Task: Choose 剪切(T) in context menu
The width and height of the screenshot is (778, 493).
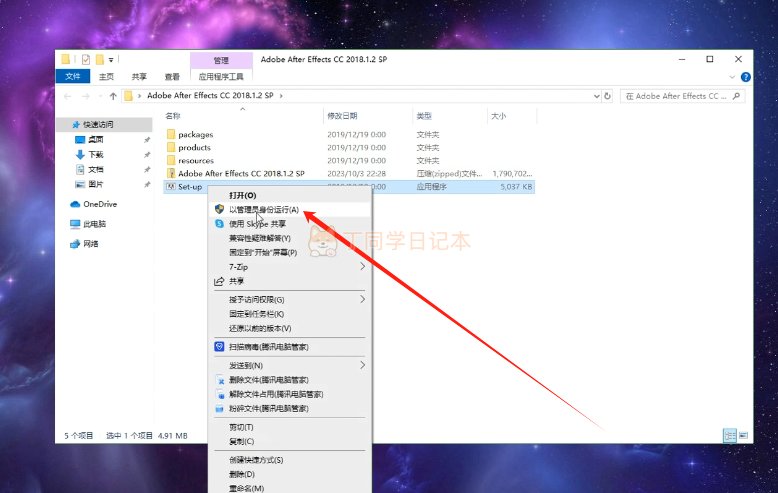Action: [290, 427]
